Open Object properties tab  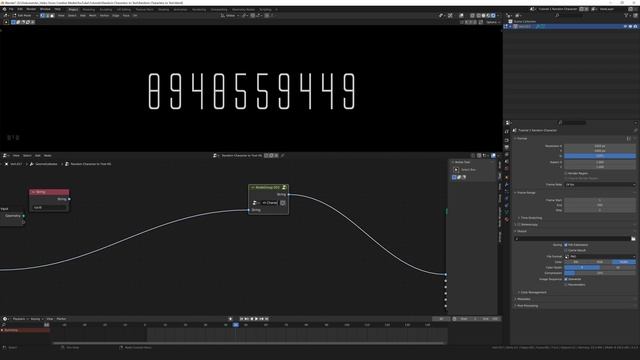coord(507,177)
